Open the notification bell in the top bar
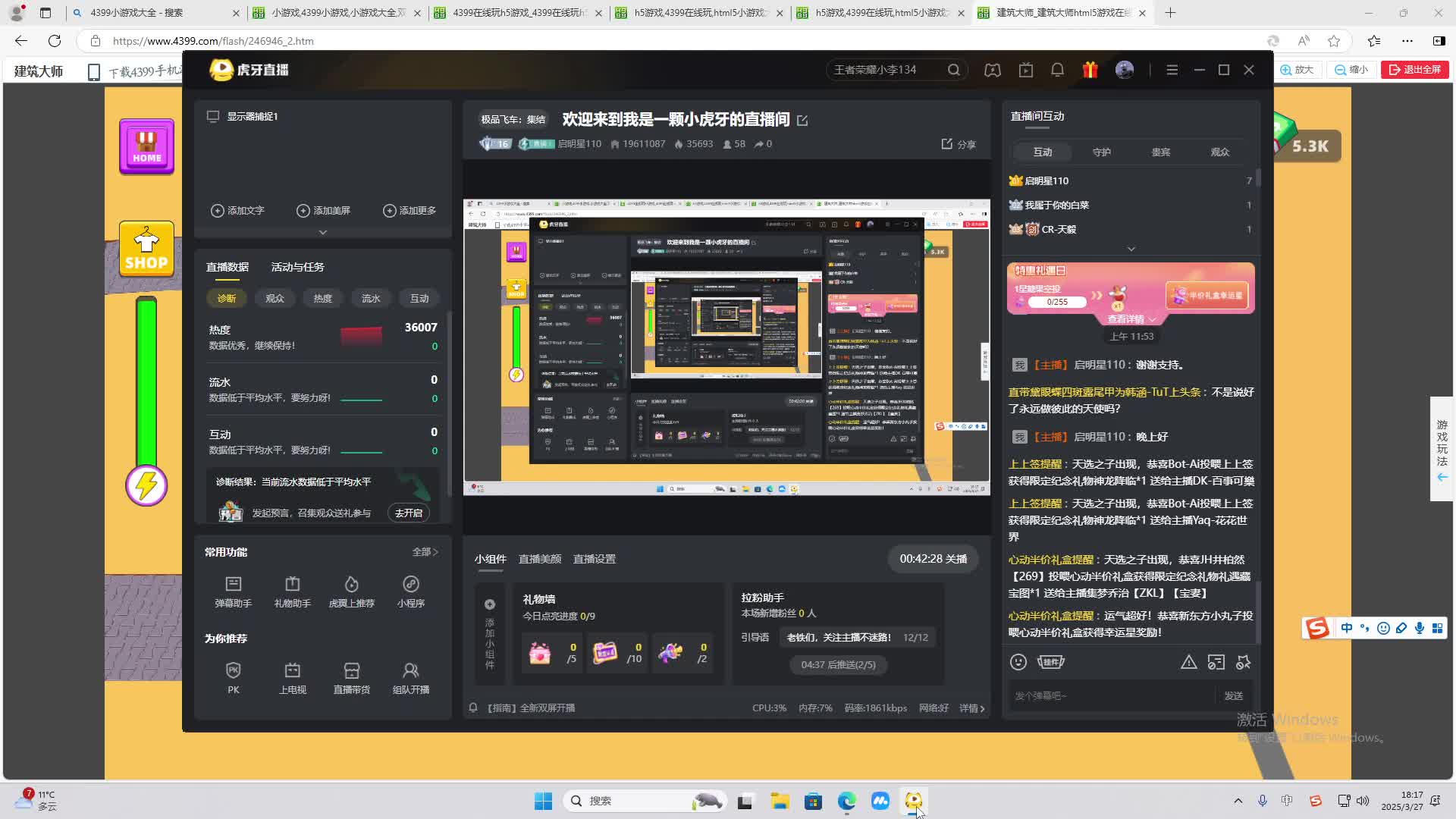1456x819 pixels. coord(1057,70)
